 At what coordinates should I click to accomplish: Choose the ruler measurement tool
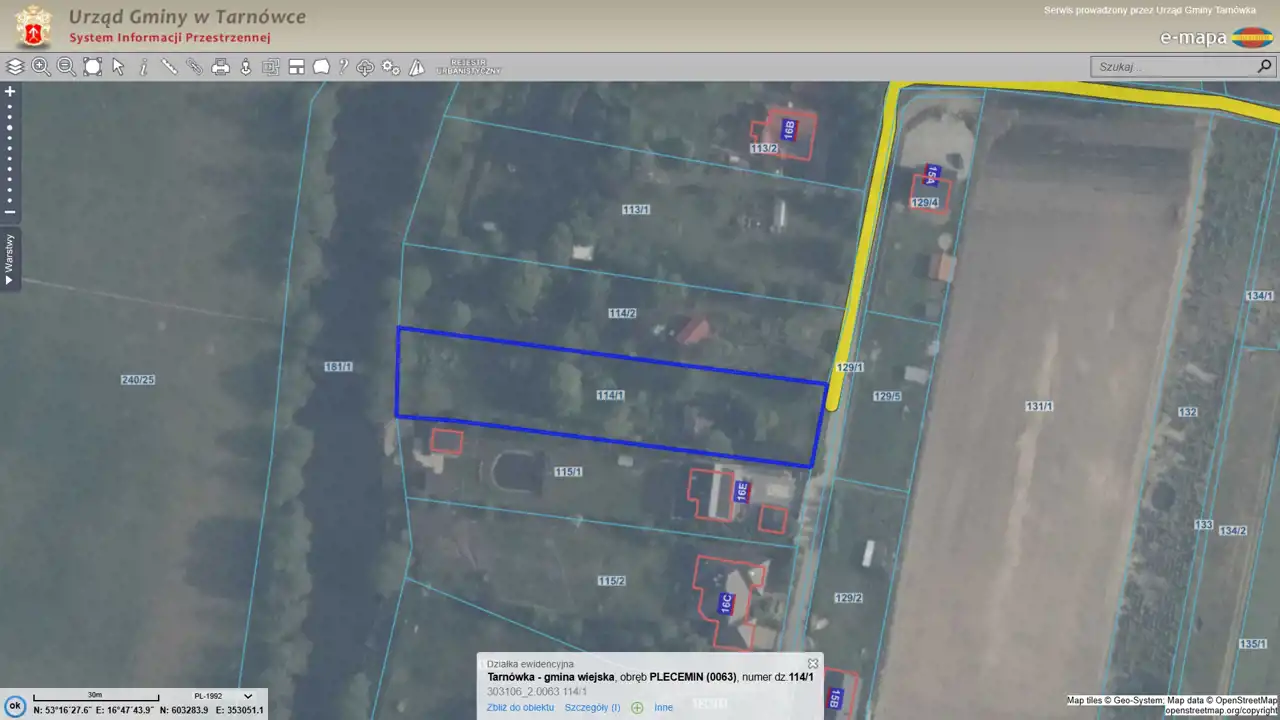(x=170, y=67)
